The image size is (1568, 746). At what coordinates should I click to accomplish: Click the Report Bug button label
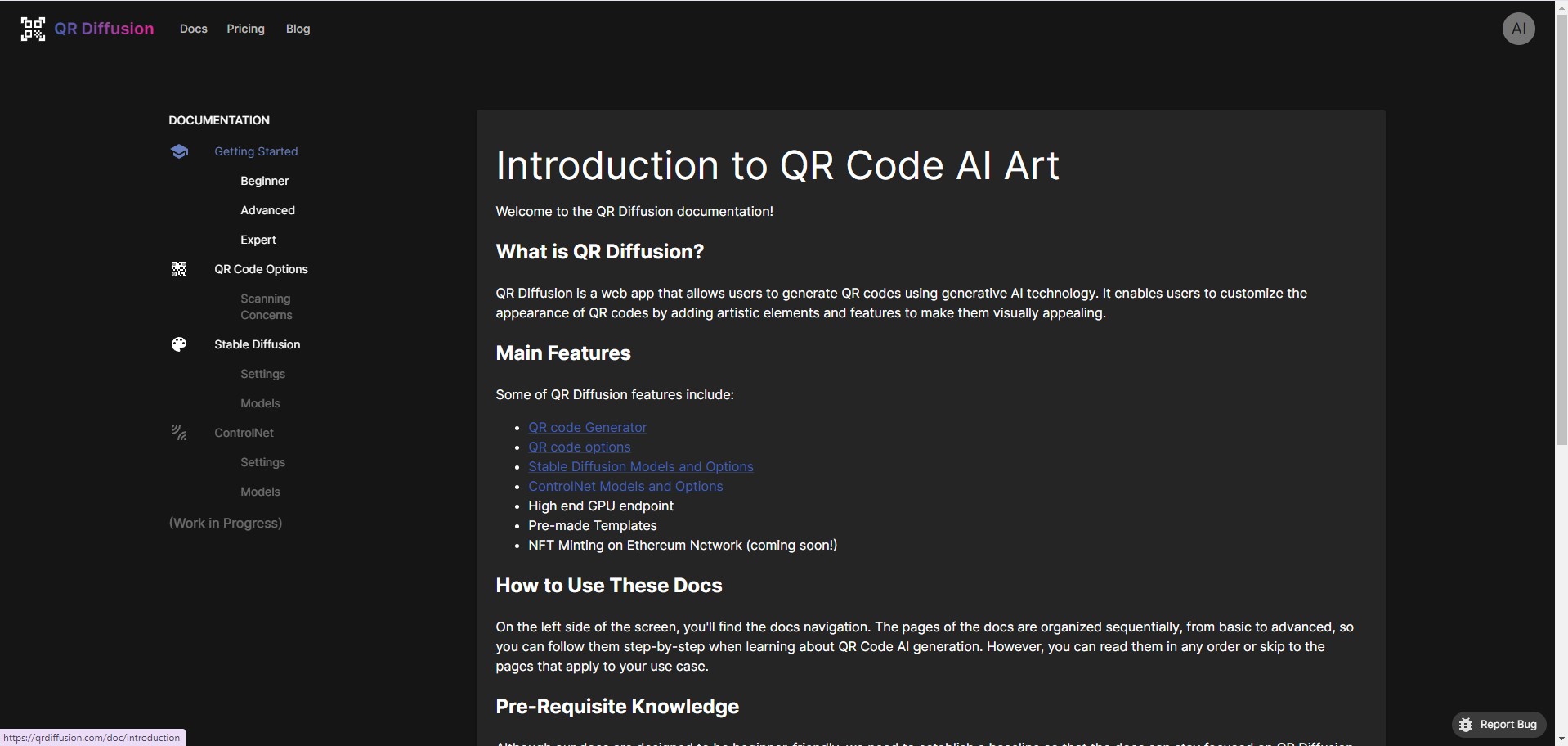tap(1508, 725)
